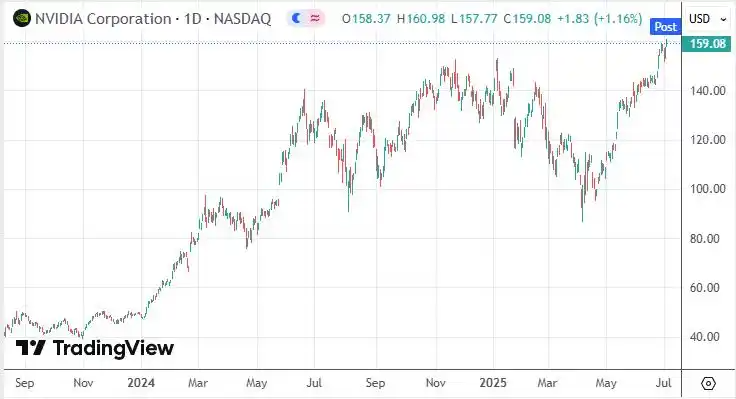Click the 2025 label on time axis
This screenshot has width=736, height=399.
493,383
